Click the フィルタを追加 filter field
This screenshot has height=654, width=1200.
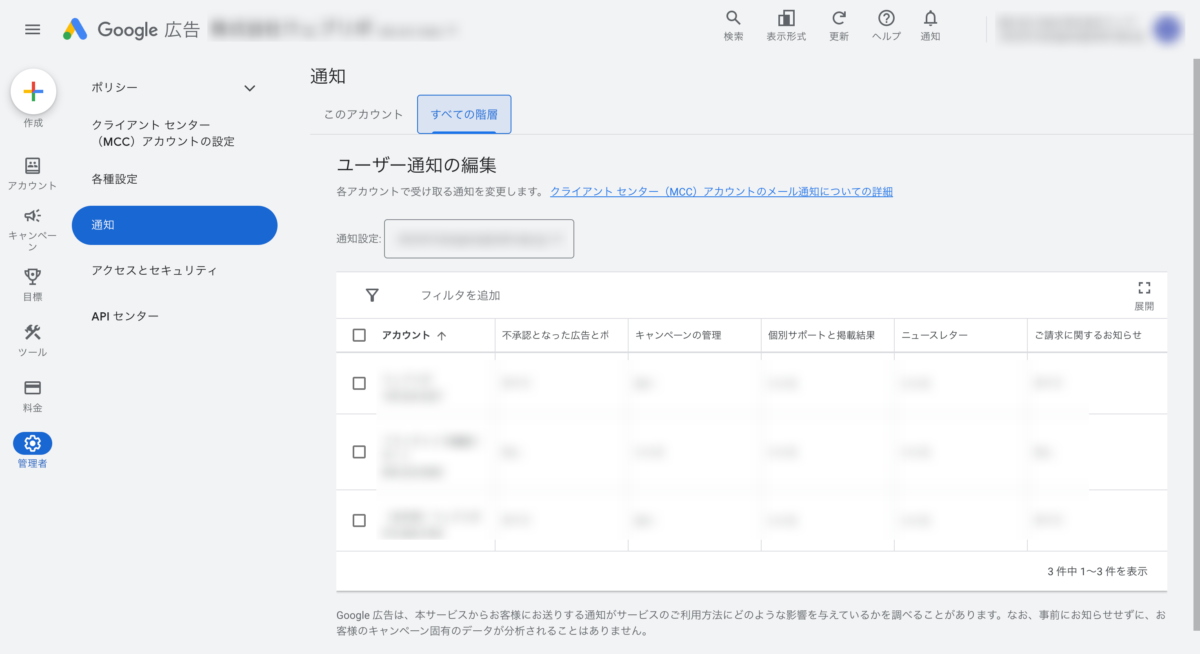pyautogui.click(x=460, y=295)
